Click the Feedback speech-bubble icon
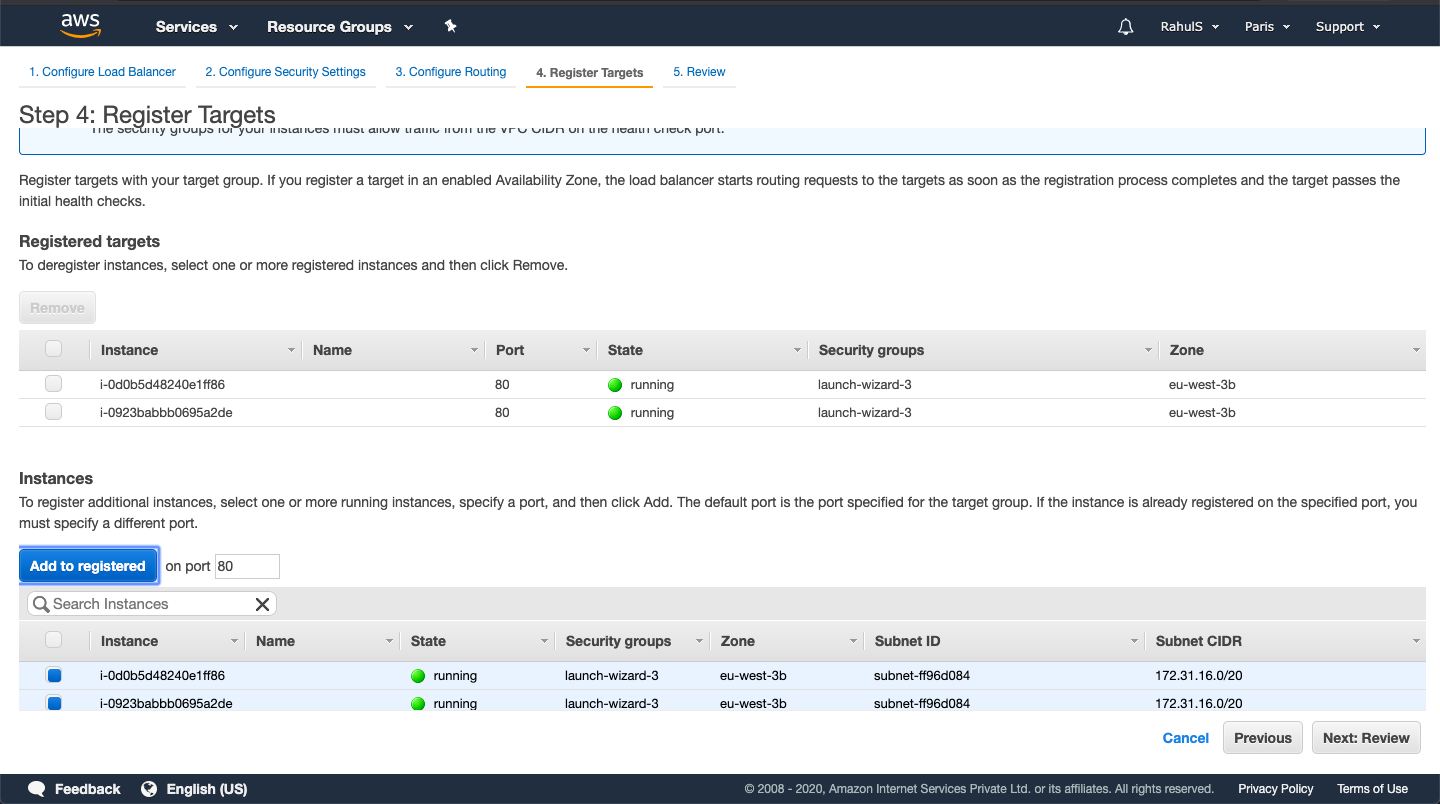Image resolution: width=1440 pixels, height=804 pixels. click(36, 789)
